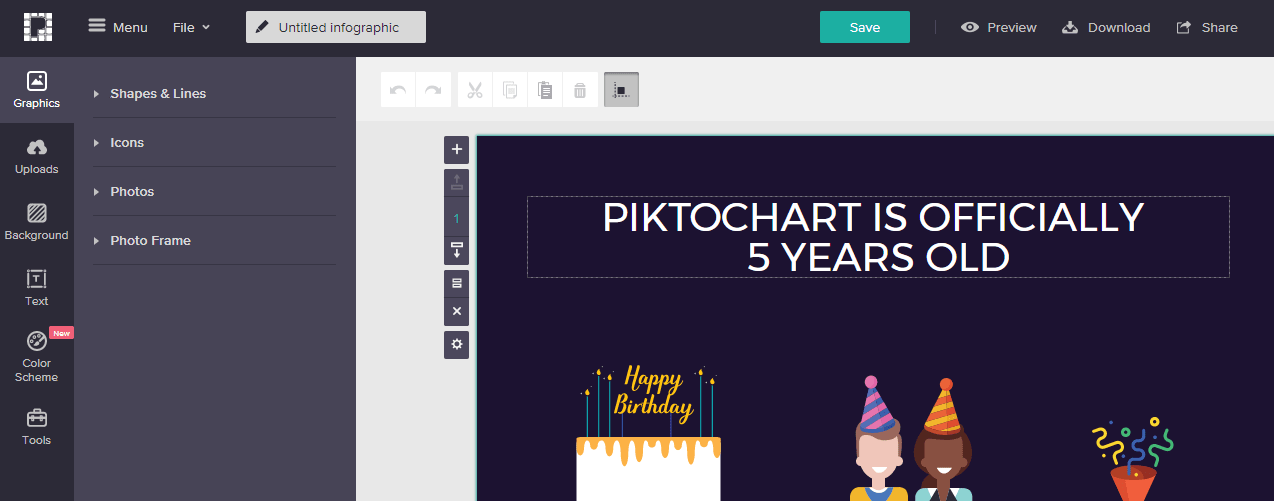Open Preview mode
Screen dimensions: 1274x501
[999, 27]
